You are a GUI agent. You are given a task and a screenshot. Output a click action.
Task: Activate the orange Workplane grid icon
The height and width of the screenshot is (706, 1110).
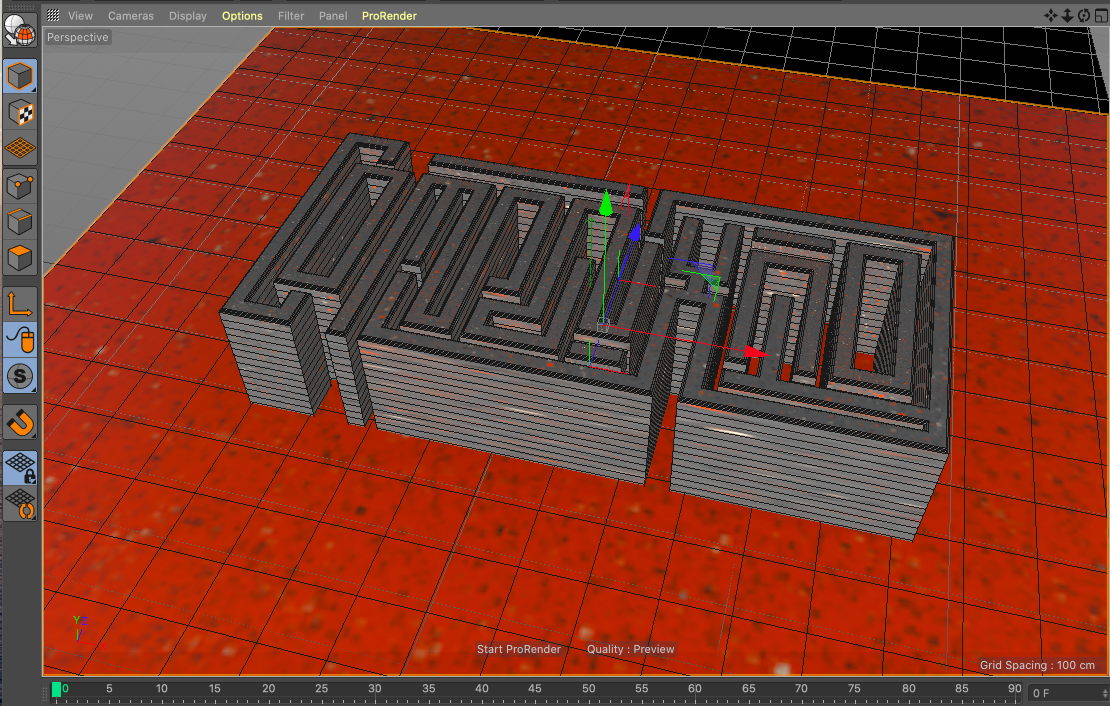tap(20, 148)
